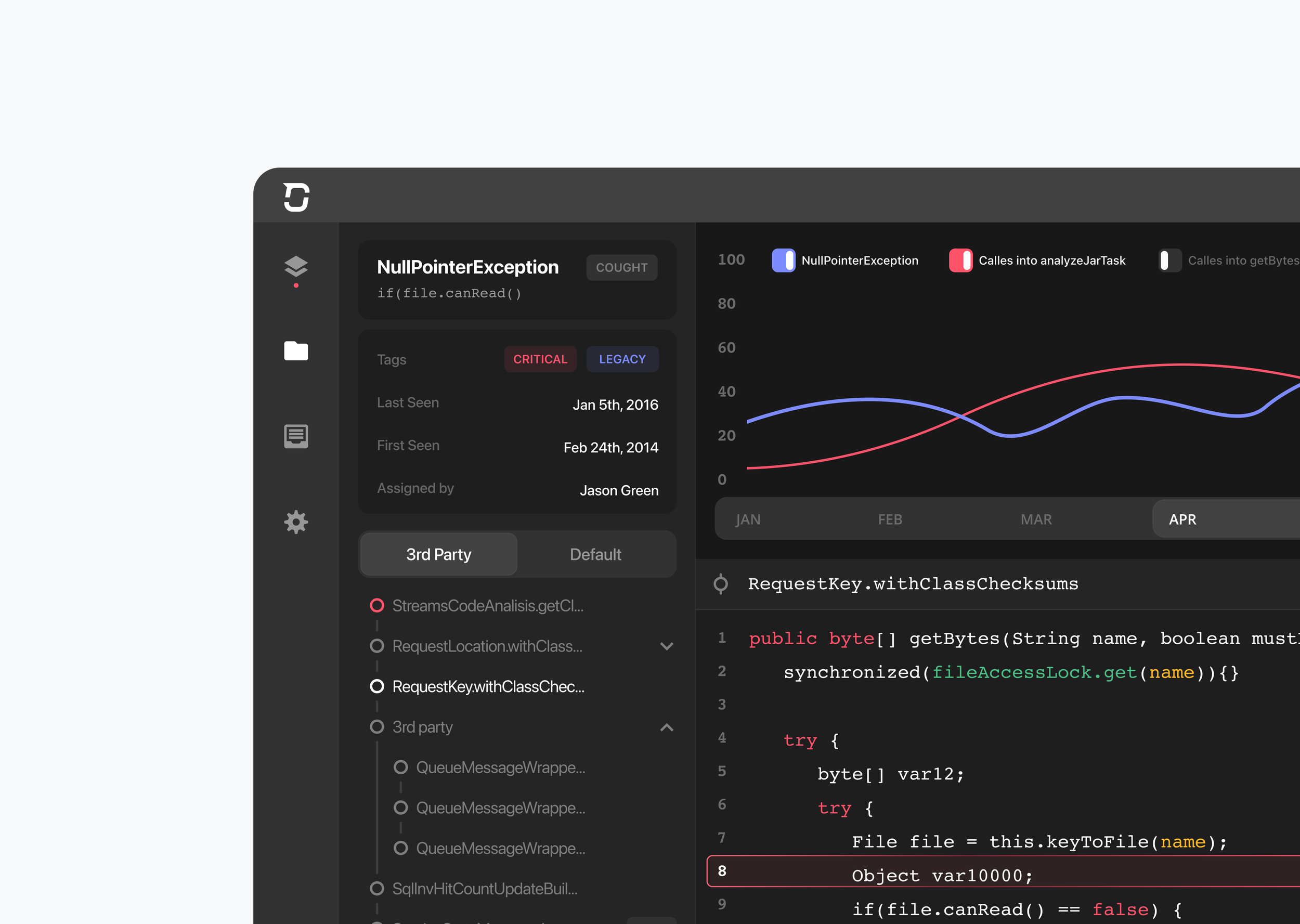1300x924 pixels.
Task: Click red circle marker next to StreamsCodeAnalisis
Action: [376, 605]
